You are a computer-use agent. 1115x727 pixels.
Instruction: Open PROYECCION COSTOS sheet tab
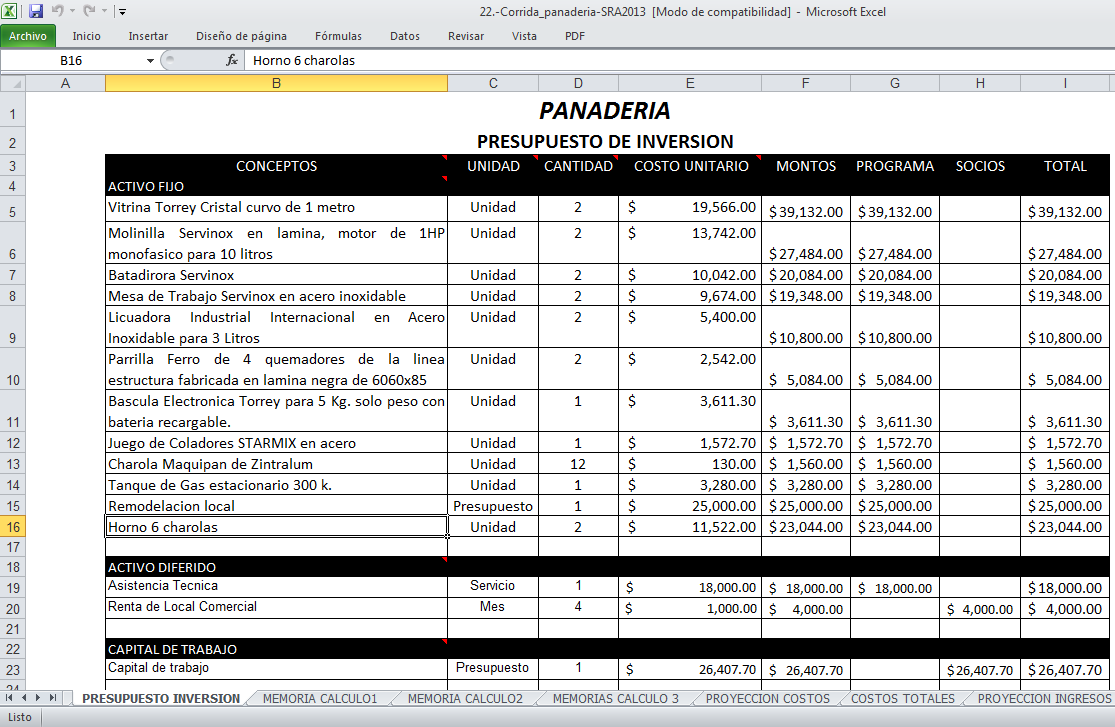click(x=767, y=699)
